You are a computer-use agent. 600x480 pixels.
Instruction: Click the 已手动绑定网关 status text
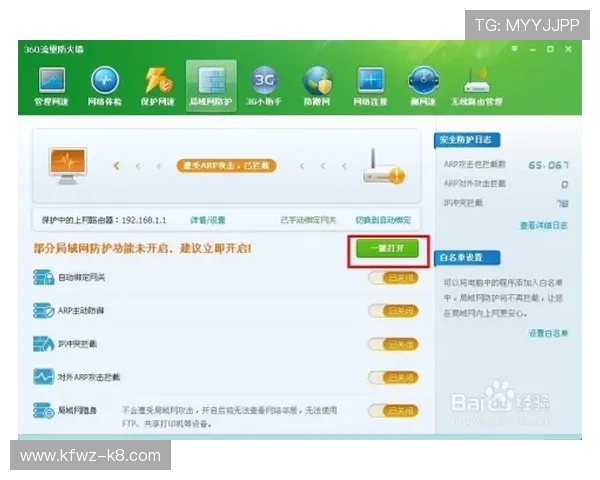308,220
